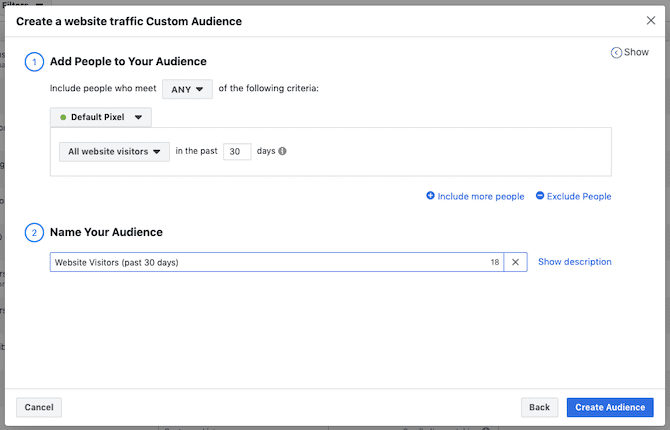This screenshot has height=430, width=670.
Task: Click the Show panel chevron icon
Action: click(616, 53)
